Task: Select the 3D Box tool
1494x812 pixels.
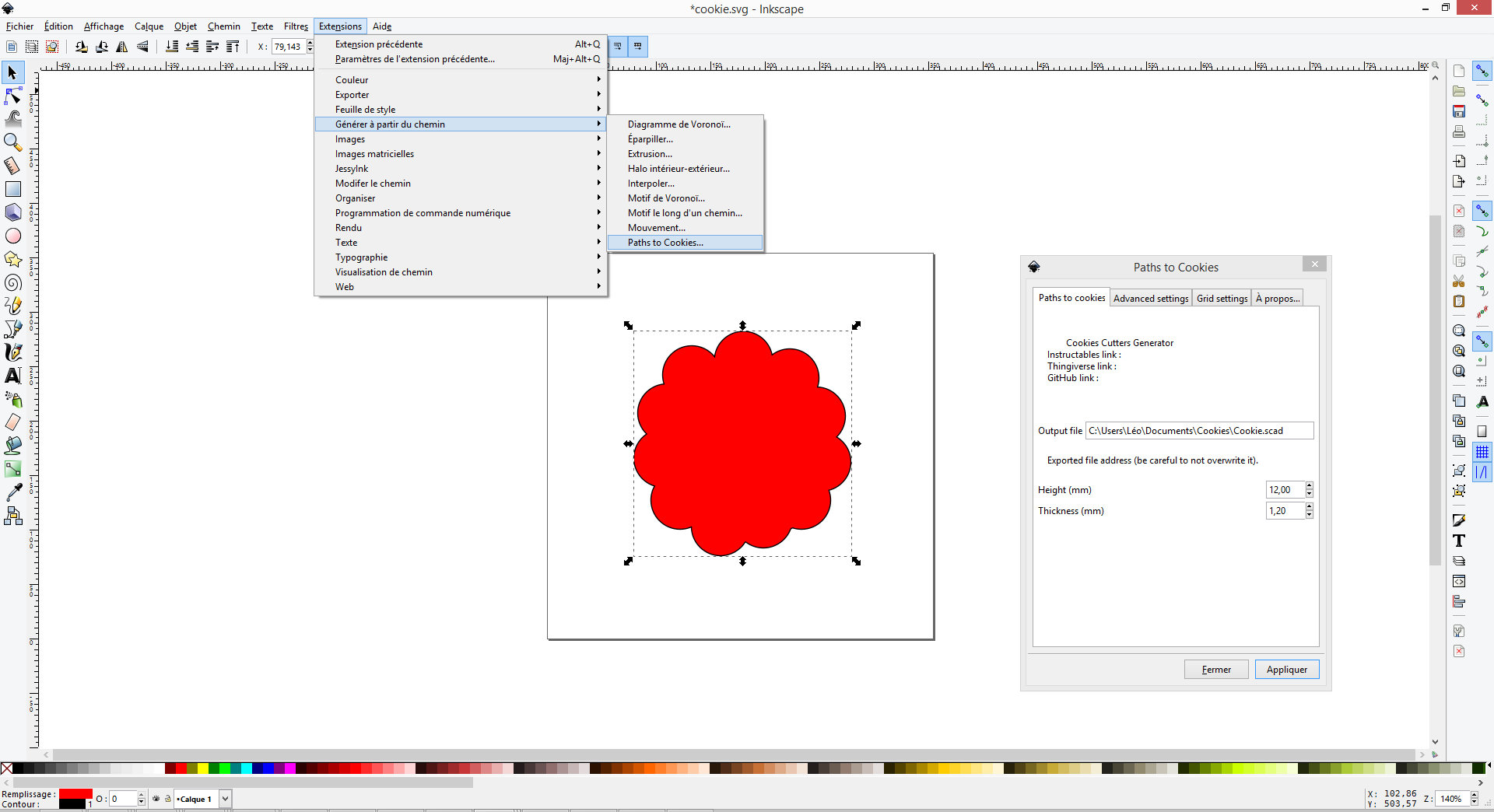Action: click(13, 212)
